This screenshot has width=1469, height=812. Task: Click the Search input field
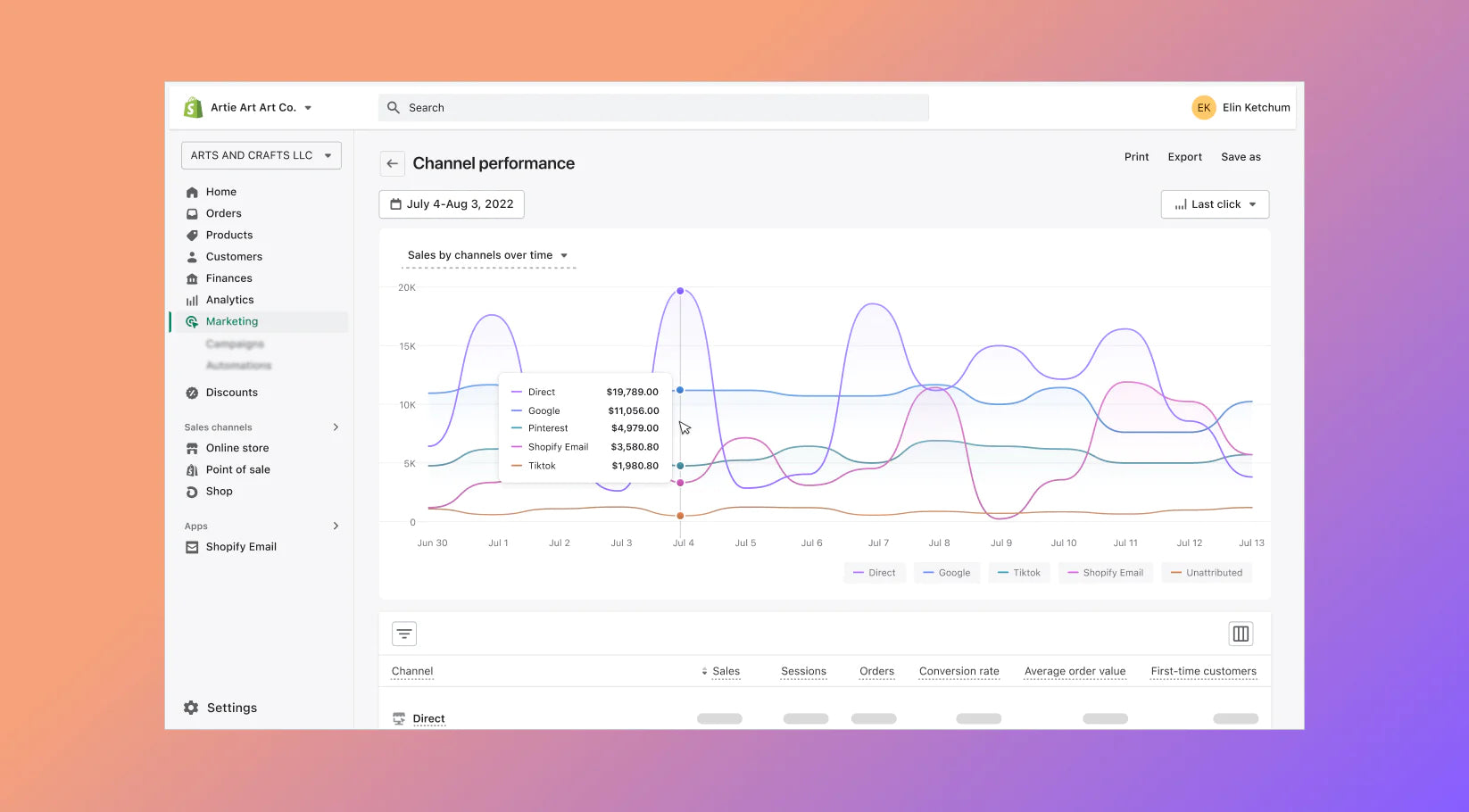coord(653,108)
